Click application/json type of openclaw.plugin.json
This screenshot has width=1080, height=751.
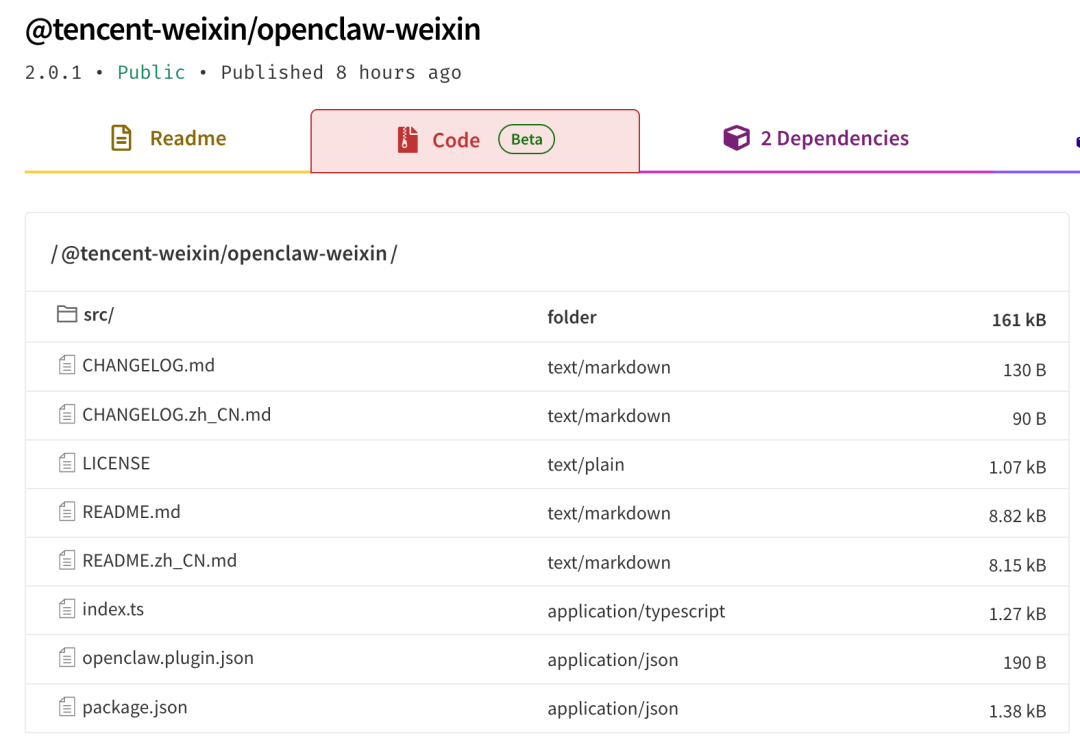coord(613,660)
